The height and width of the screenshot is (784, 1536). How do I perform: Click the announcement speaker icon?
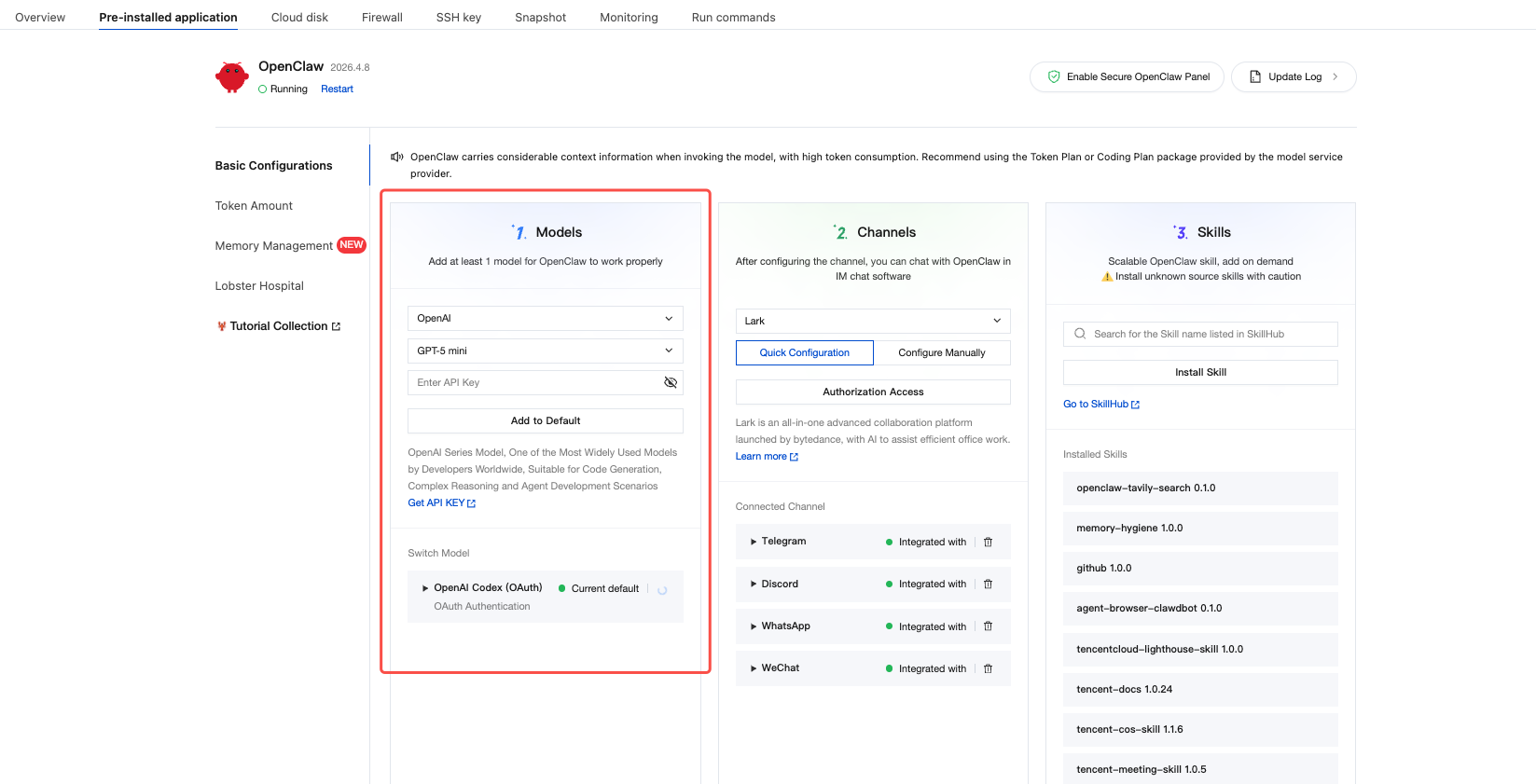click(397, 157)
